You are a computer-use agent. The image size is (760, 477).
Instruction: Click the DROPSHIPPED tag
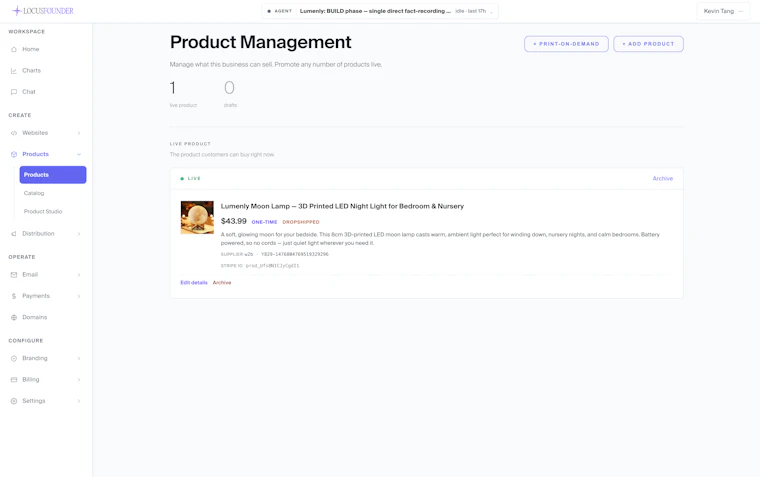coord(301,223)
